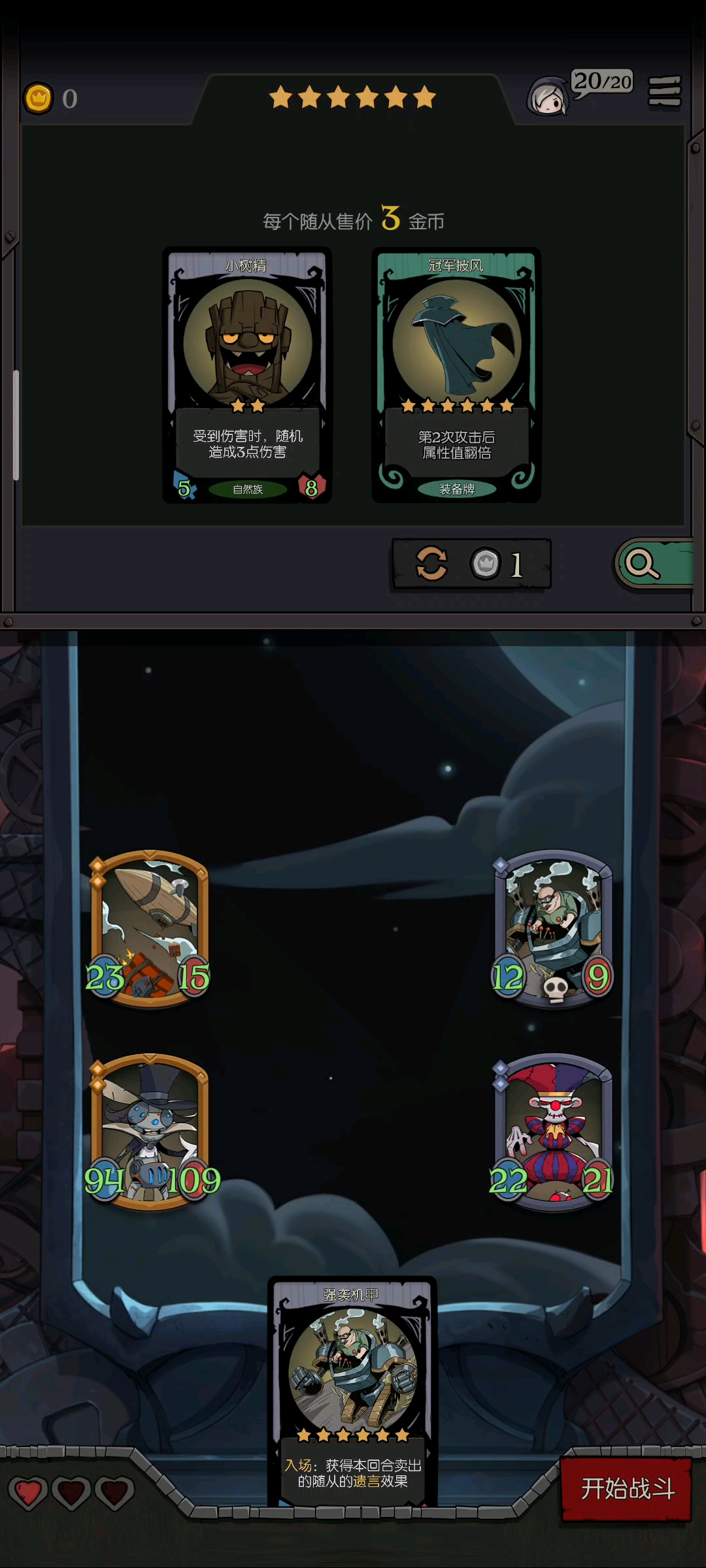Click the first red heart life icon

(x=27, y=1493)
